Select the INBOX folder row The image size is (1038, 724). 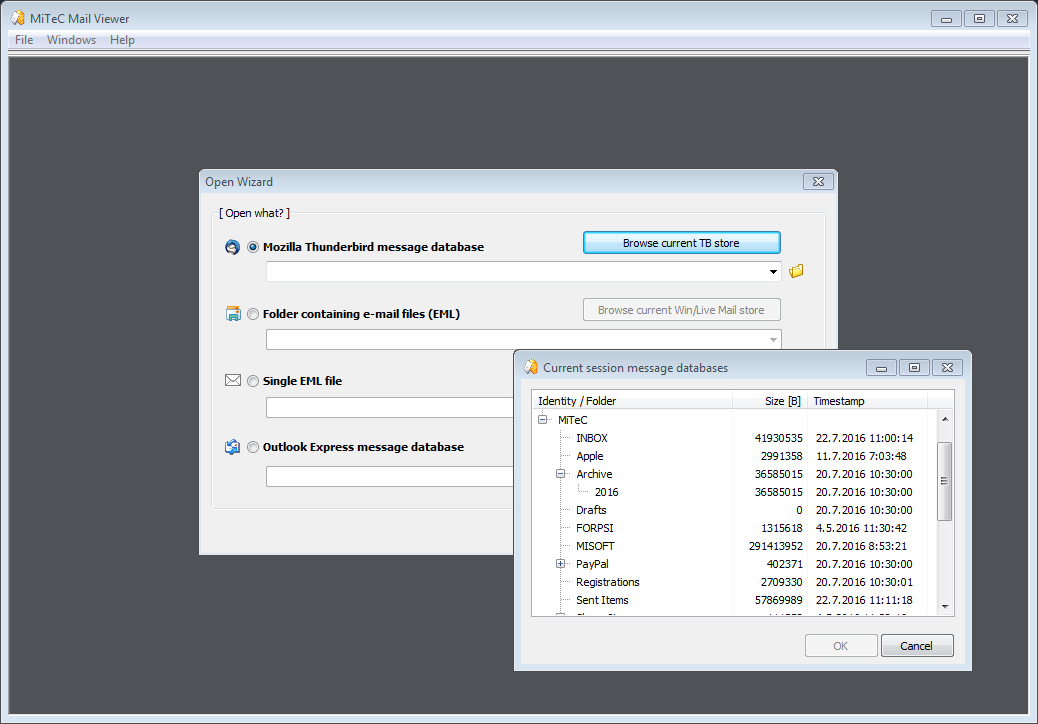coord(735,438)
